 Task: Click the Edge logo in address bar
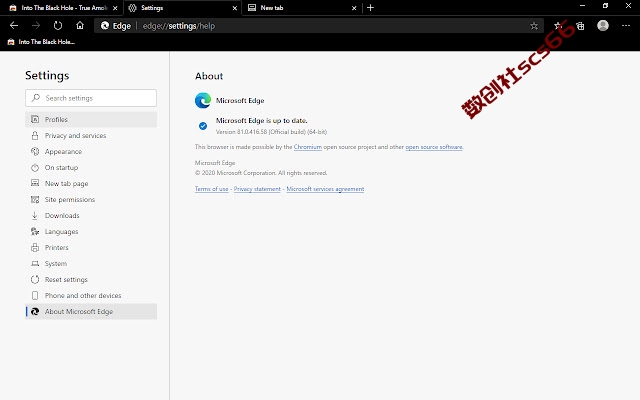pyautogui.click(x=105, y=26)
